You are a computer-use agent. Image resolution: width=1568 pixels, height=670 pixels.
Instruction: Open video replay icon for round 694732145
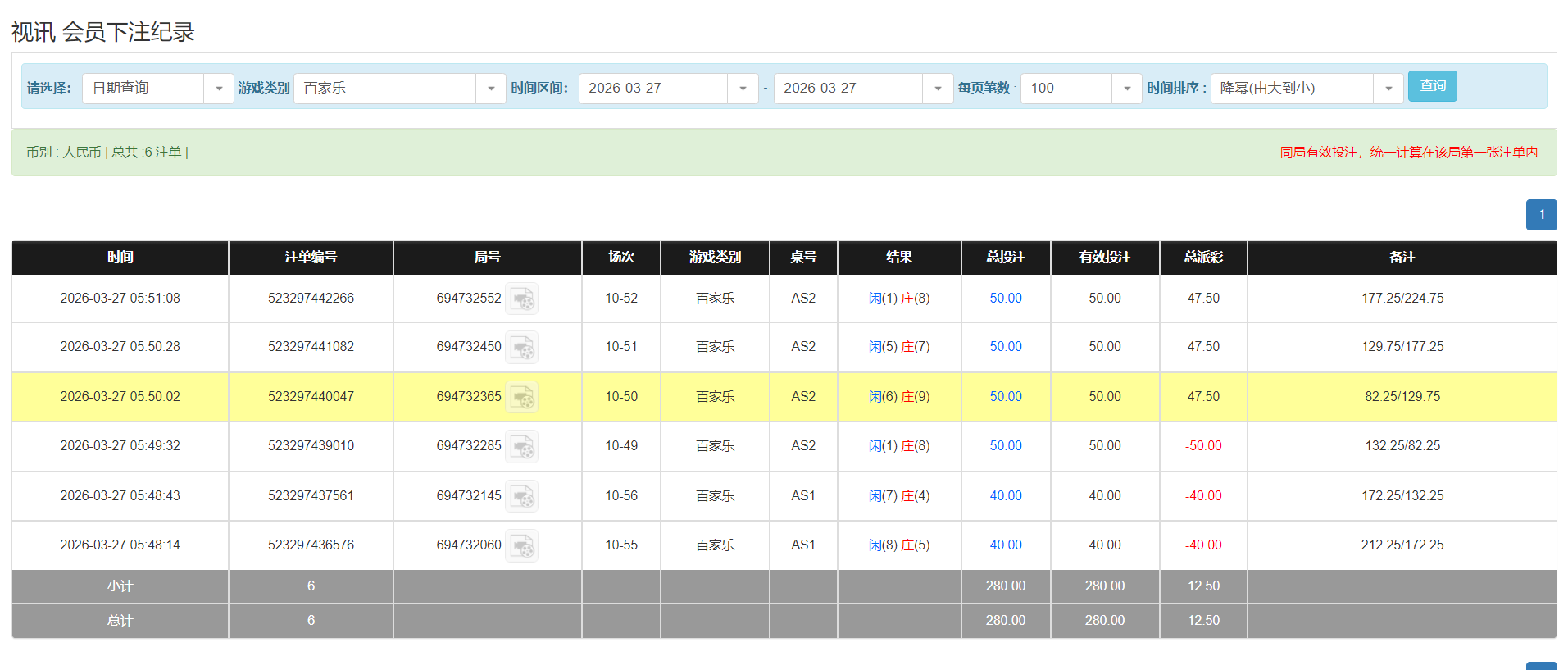click(x=521, y=496)
